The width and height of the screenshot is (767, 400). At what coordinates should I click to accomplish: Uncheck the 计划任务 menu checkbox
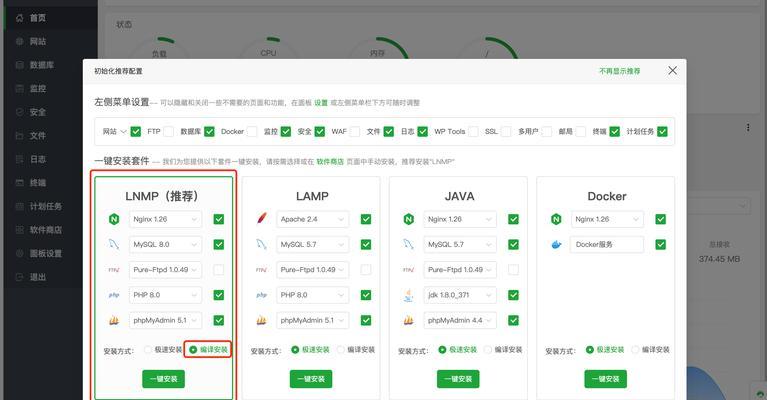662,132
